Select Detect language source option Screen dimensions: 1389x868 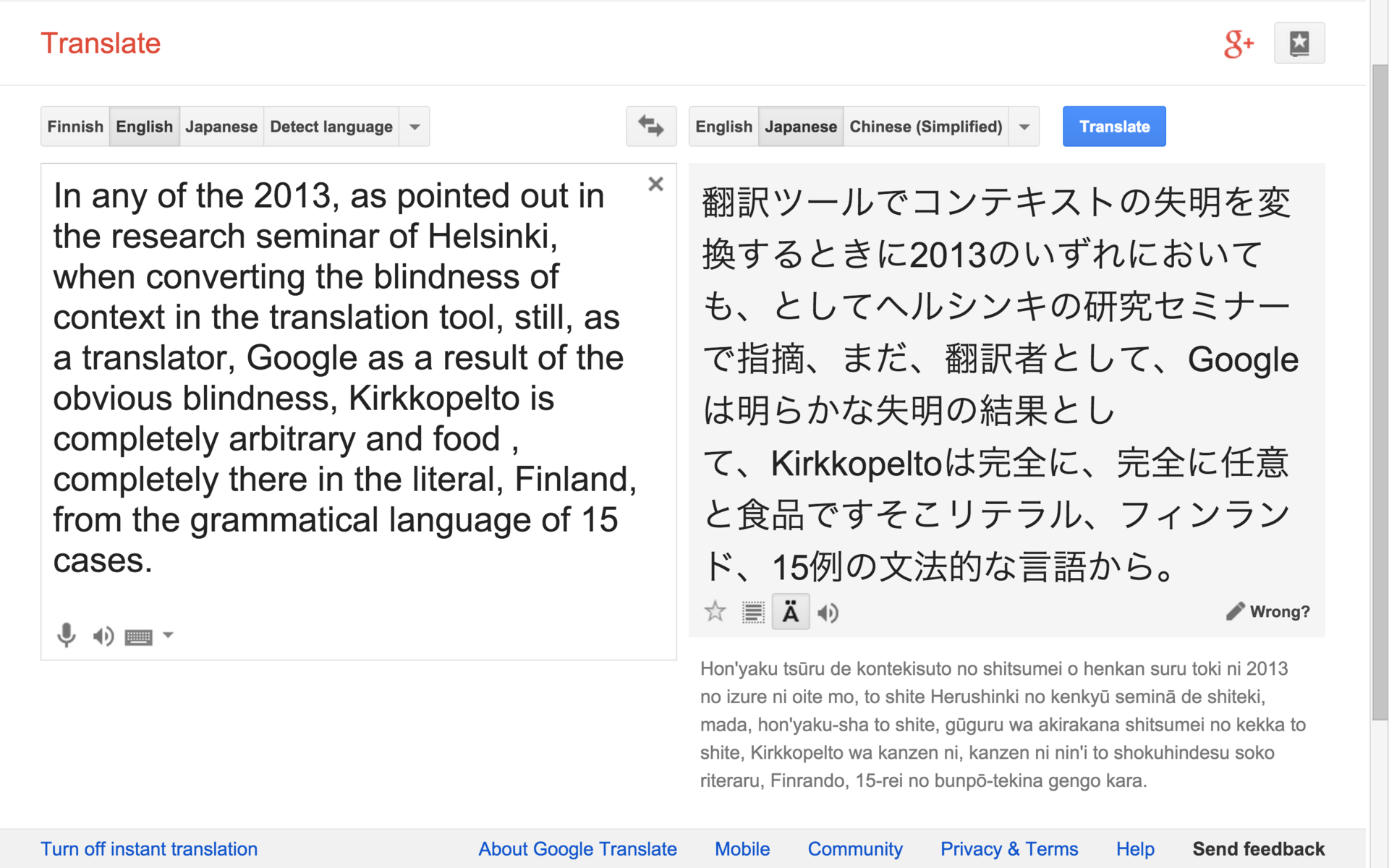click(331, 127)
